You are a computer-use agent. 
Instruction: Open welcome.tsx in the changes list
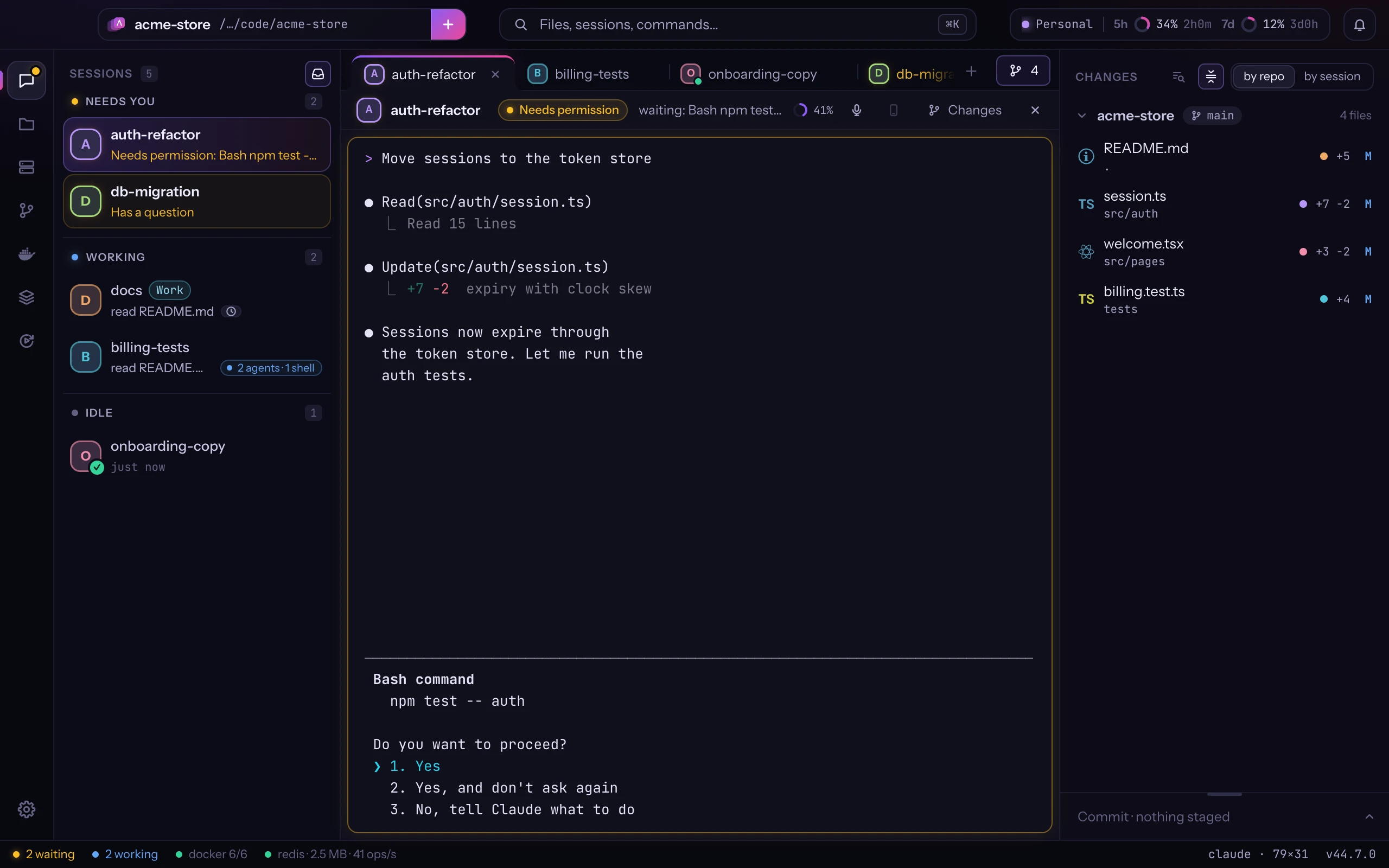[x=1225, y=252]
